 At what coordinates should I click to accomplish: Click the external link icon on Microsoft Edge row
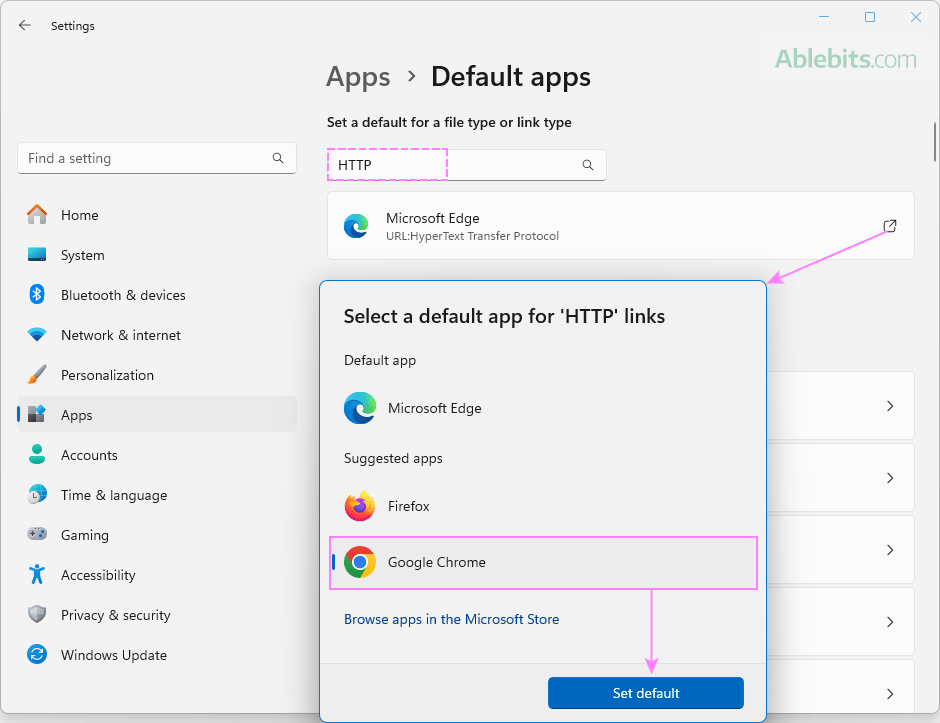[x=890, y=226]
